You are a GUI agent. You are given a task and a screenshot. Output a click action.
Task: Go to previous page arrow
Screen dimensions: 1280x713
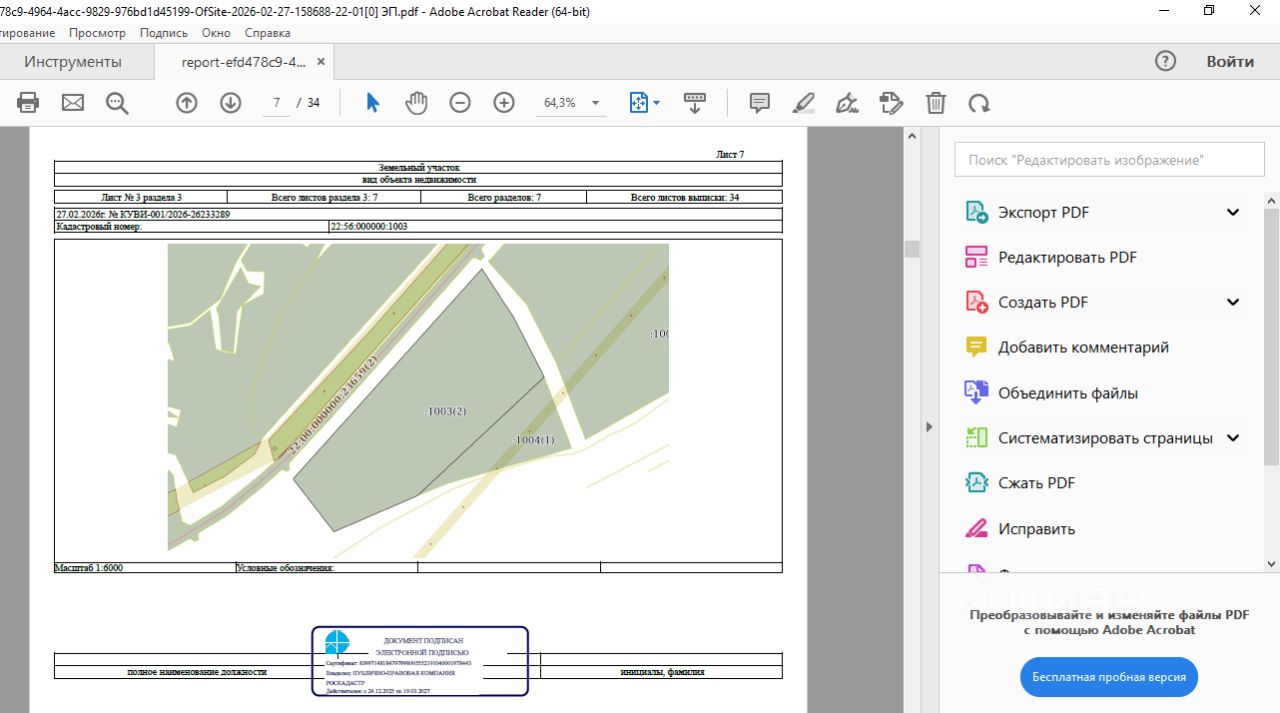point(187,102)
